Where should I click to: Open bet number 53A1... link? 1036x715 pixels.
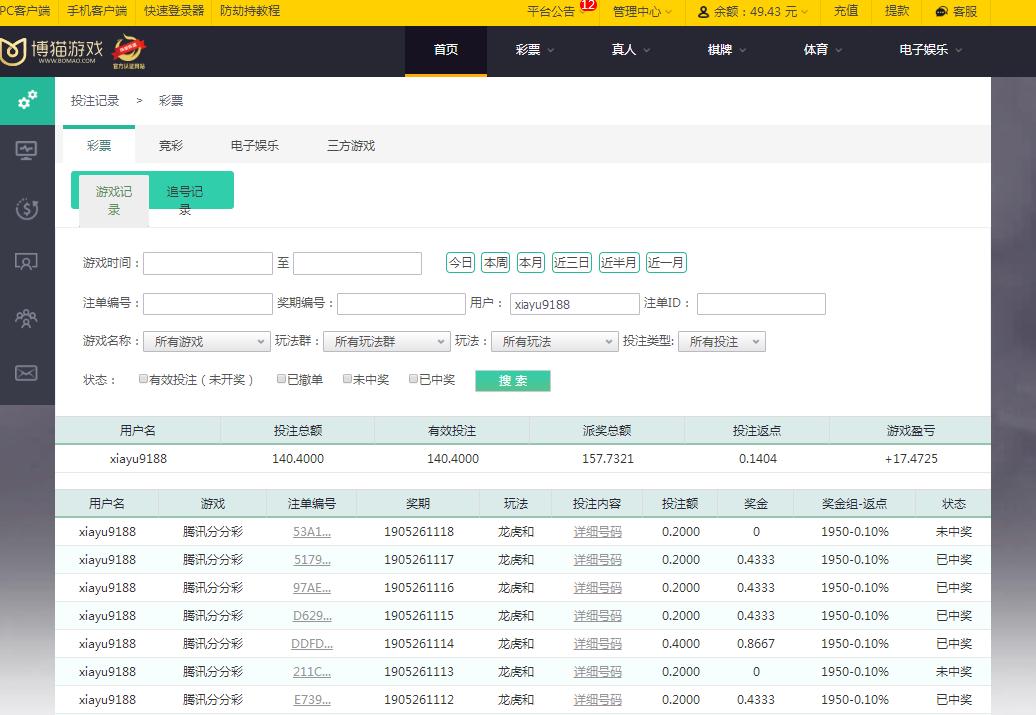312,531
